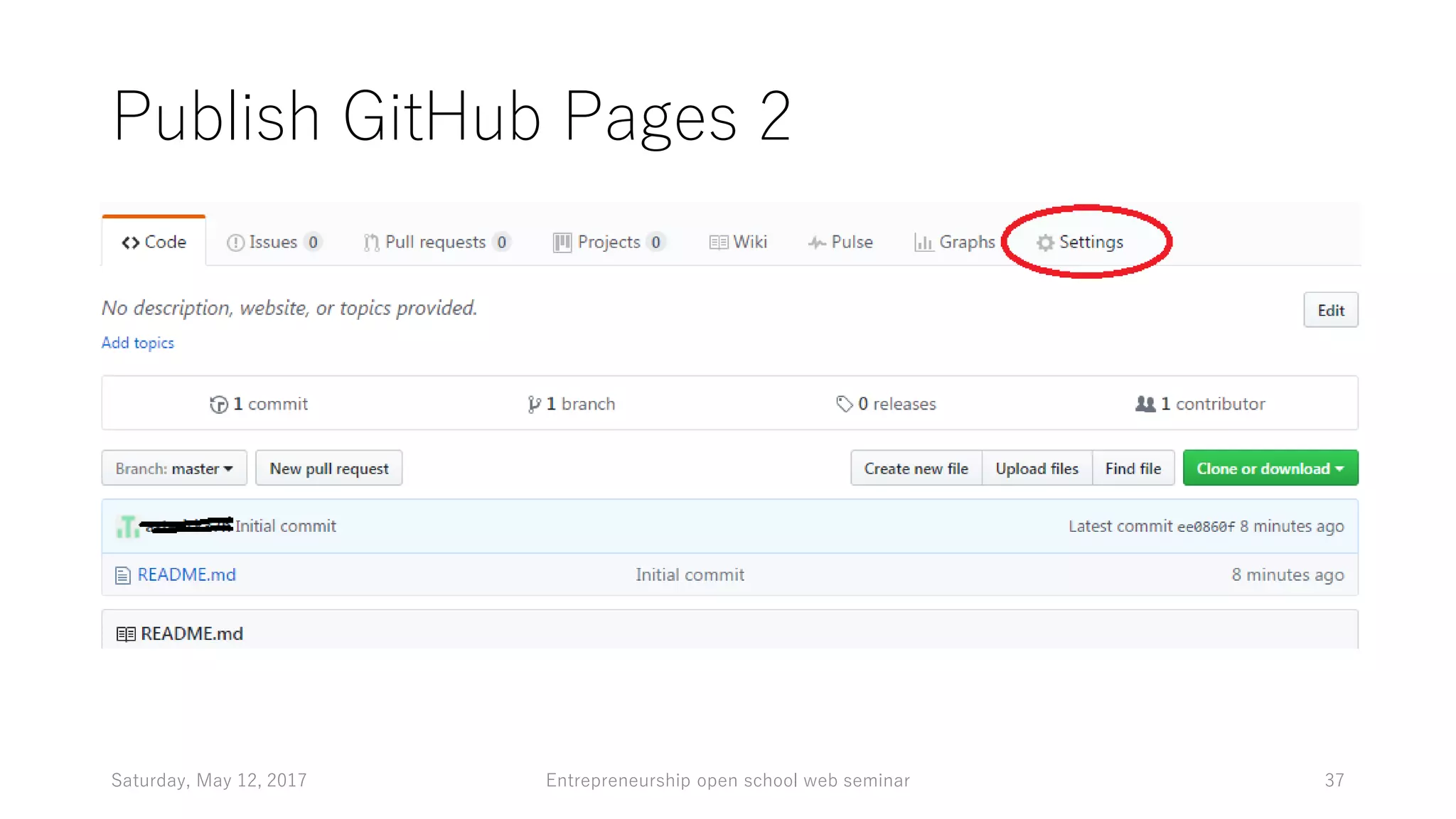
Task: Open the Projects tab
Action: pyautogui.click(x=608, y=242)
